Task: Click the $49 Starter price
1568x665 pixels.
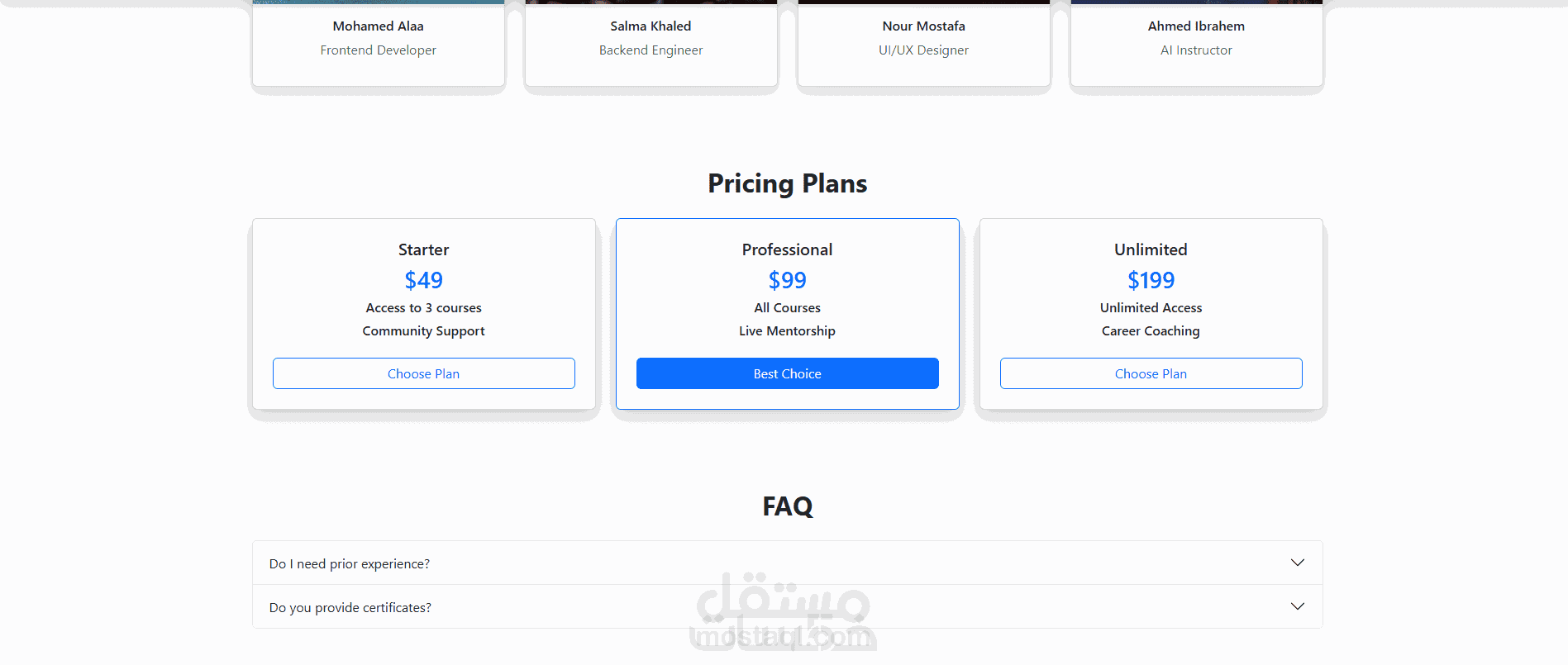Action: pos(423,281)
